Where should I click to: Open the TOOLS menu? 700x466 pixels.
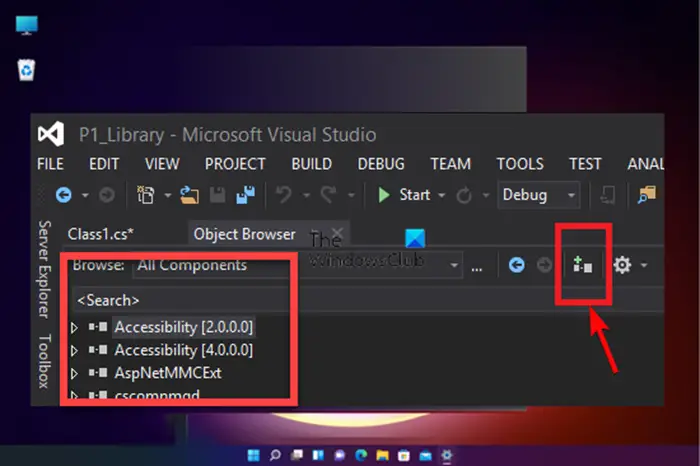[520, 164]
